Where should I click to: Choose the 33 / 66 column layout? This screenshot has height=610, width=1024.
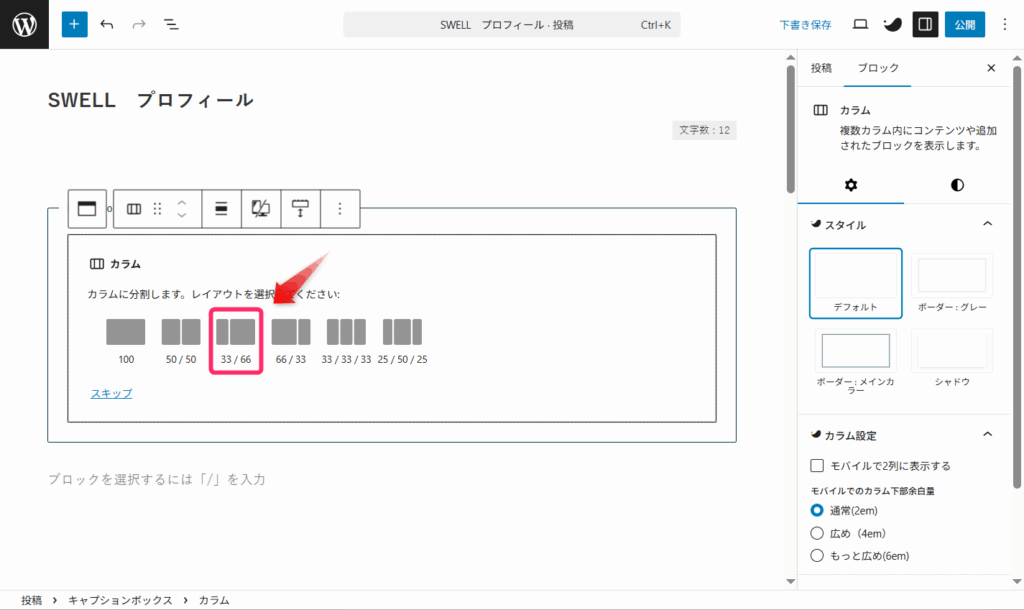[236, 341]
